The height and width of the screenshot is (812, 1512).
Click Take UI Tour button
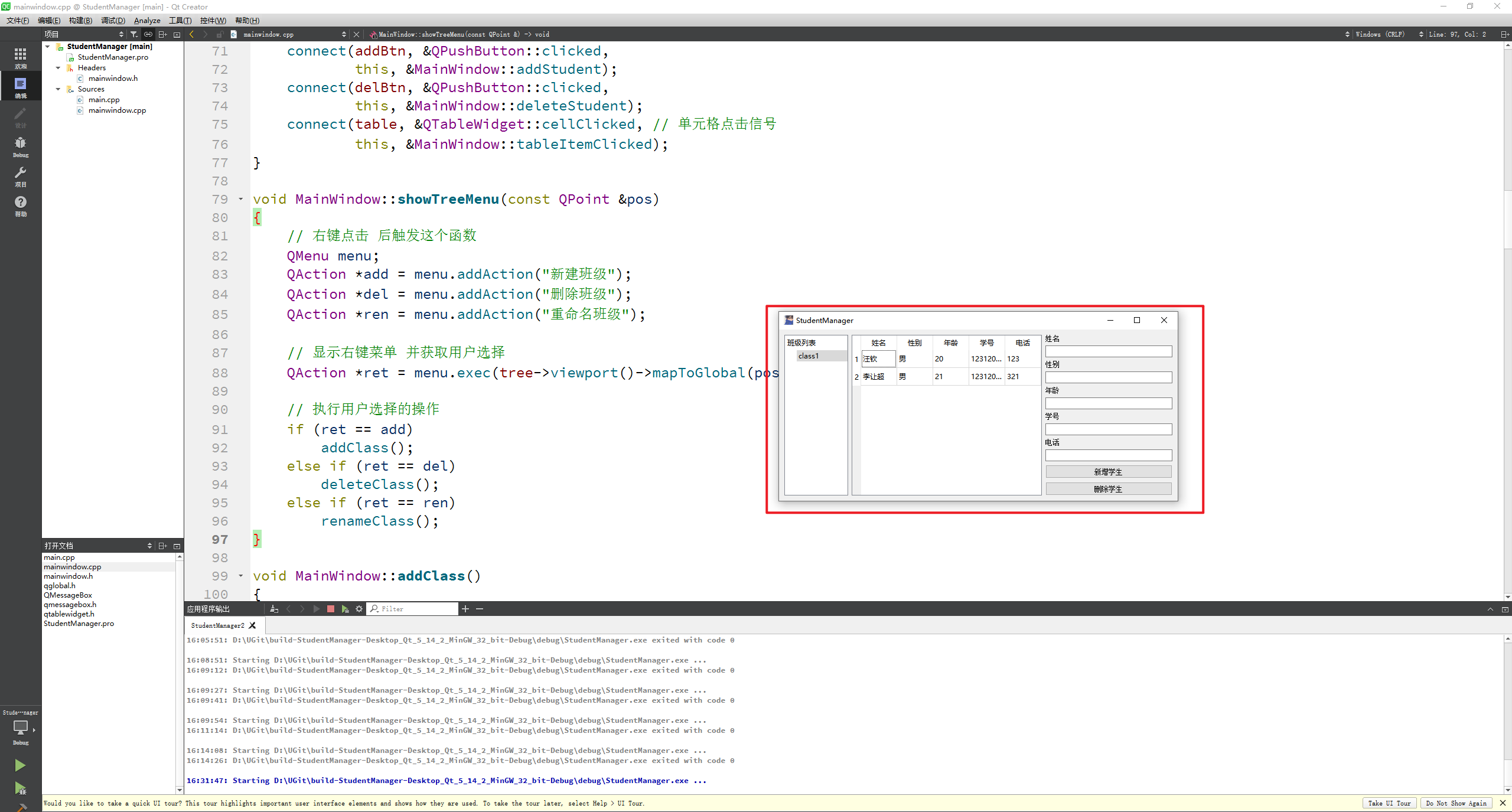click(x=1389, y=803)
